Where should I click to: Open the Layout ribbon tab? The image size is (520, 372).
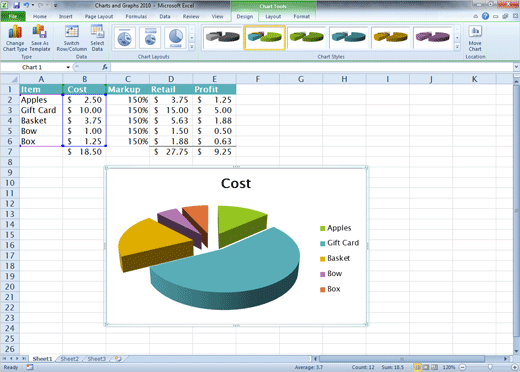(273, 16)
